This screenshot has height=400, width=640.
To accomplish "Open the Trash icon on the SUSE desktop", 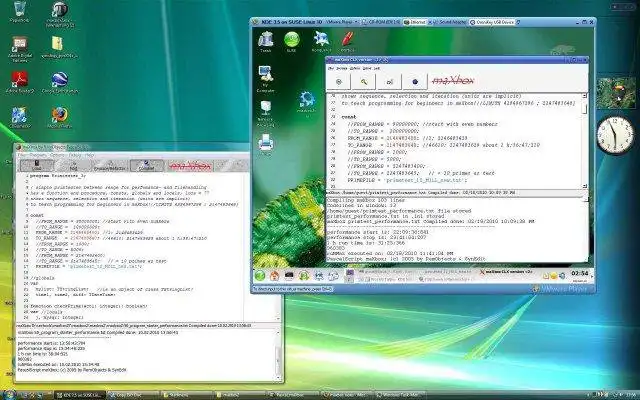I will (x=266, y=42).
